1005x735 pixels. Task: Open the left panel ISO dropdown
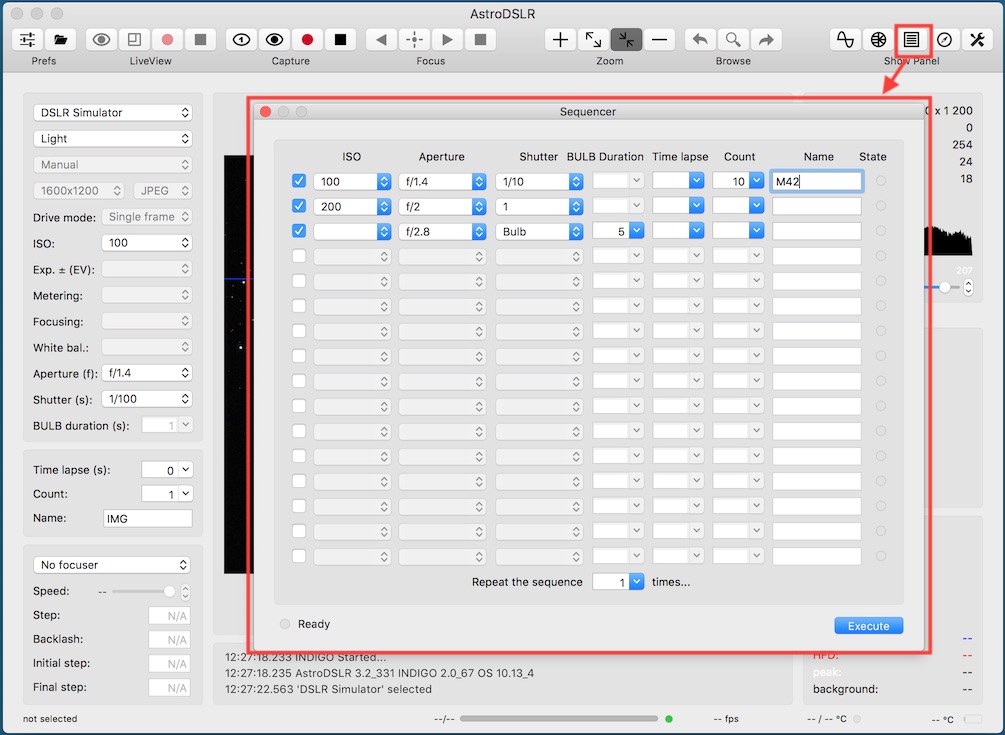[x=147, y=243]
